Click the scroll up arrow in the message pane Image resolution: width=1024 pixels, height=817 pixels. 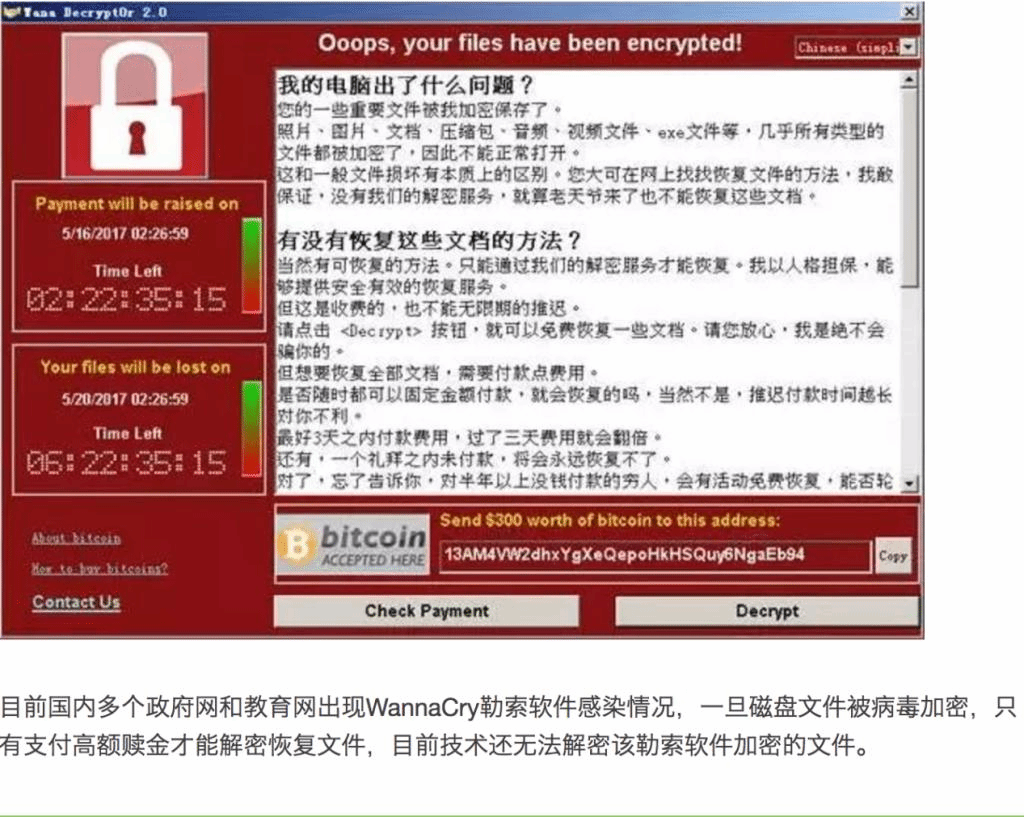click(x=909, y=80)
